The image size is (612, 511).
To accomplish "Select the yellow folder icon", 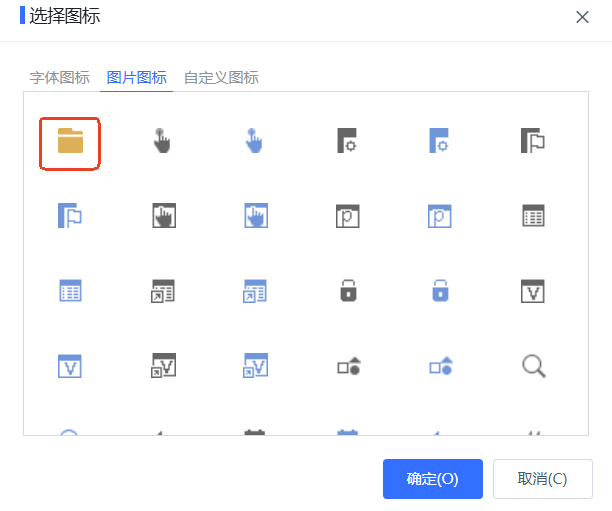I will (70, 141).
